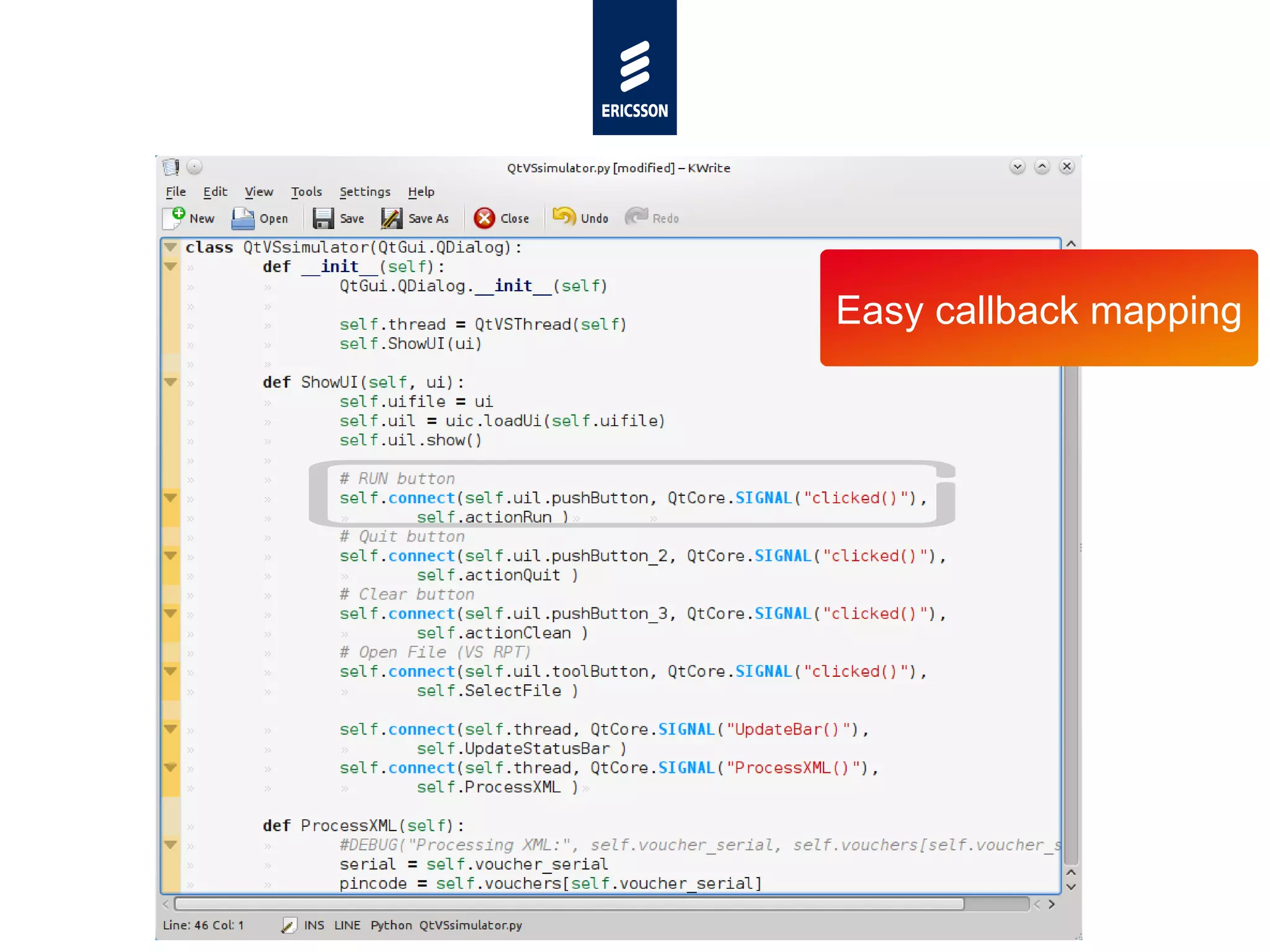Toggle INS insert mode in status bar
The width and height of the screenshot is (1270, 952).
[x=314, y=925]
